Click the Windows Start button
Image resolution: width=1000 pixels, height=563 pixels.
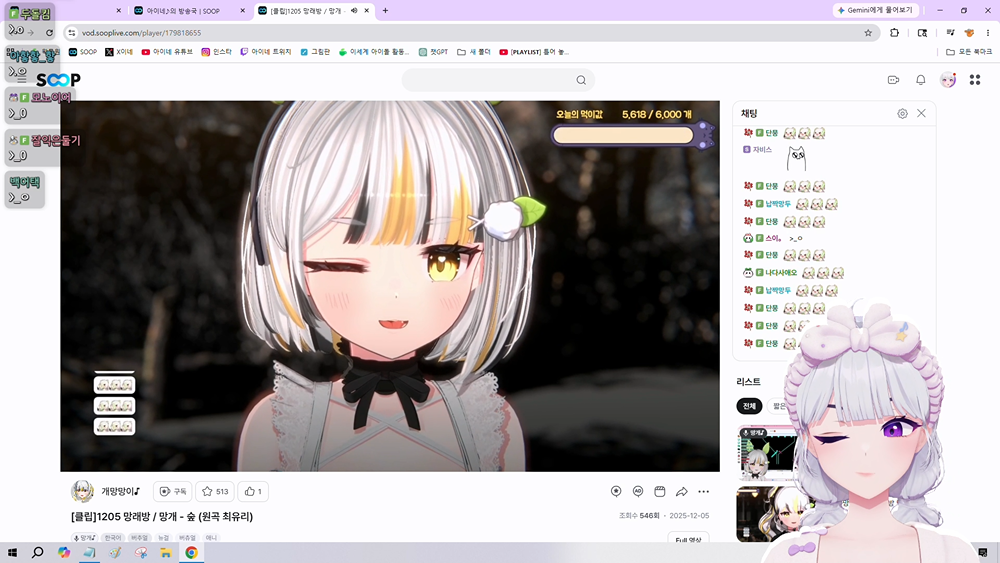pos(12,553)
